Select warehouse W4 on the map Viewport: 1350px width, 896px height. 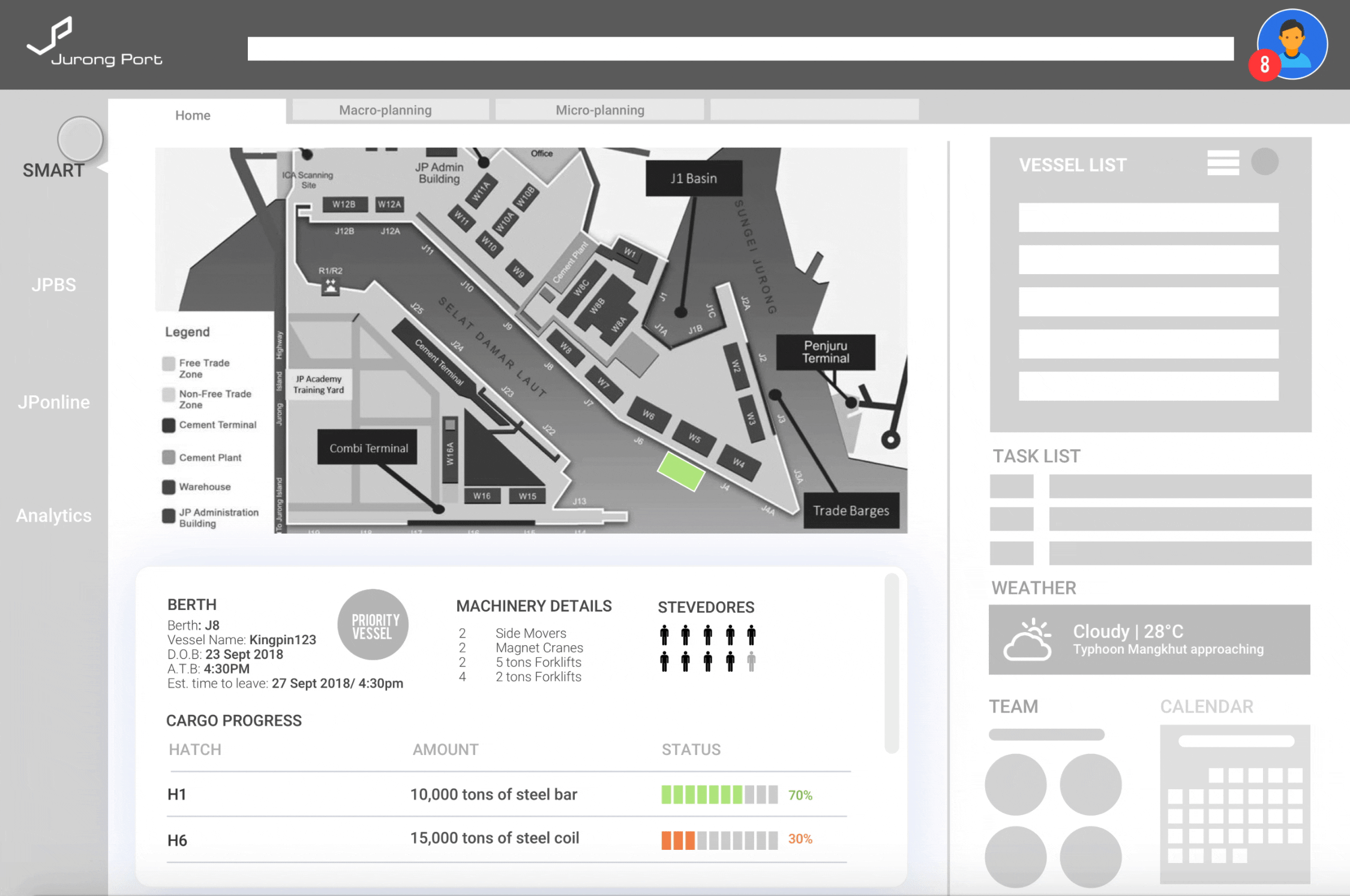(739, 462)
